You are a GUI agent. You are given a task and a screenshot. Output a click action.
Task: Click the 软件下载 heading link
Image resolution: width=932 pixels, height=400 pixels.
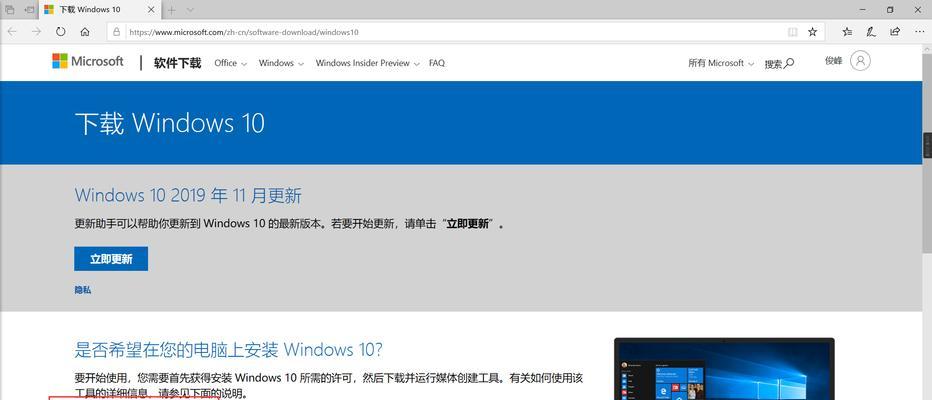point(177,63)
